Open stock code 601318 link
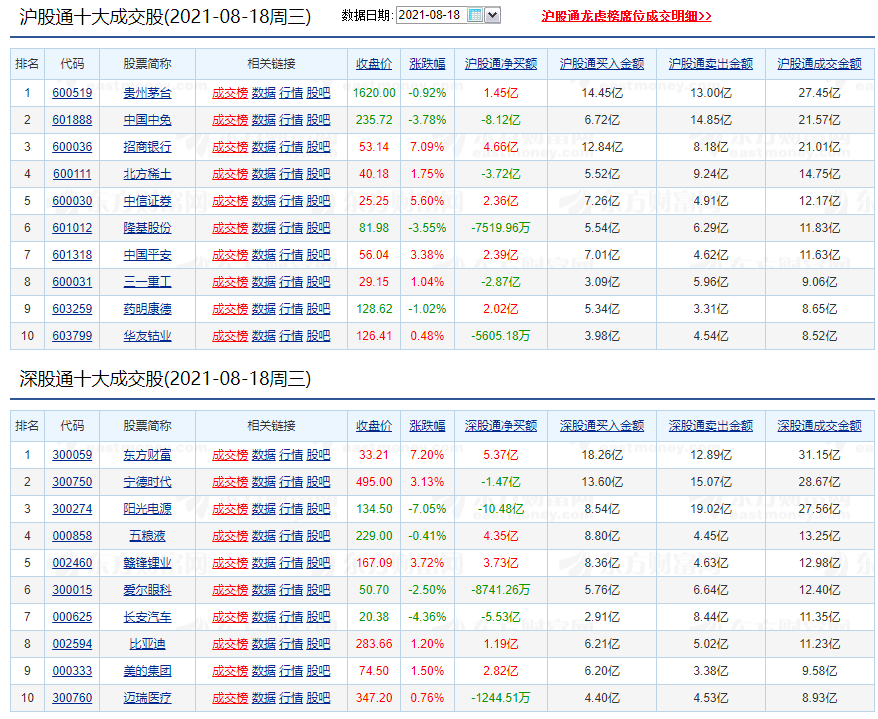The image size is (878, 719). 72,255
